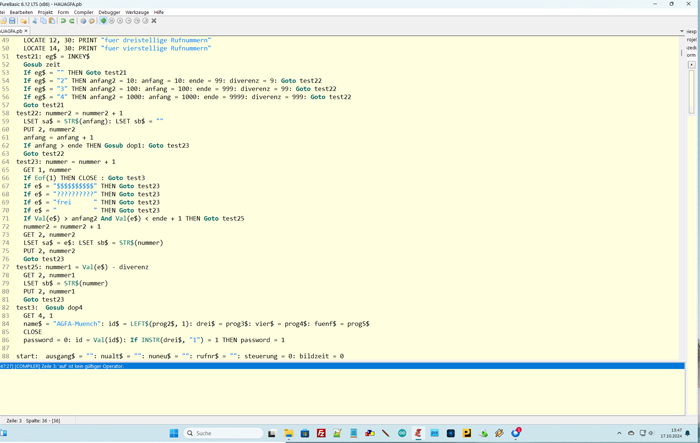This screenshot has height=443, width=700.
Task: Open a file with the folder toolbar icon
Action: pyautogui.click(x=4, y=21)
